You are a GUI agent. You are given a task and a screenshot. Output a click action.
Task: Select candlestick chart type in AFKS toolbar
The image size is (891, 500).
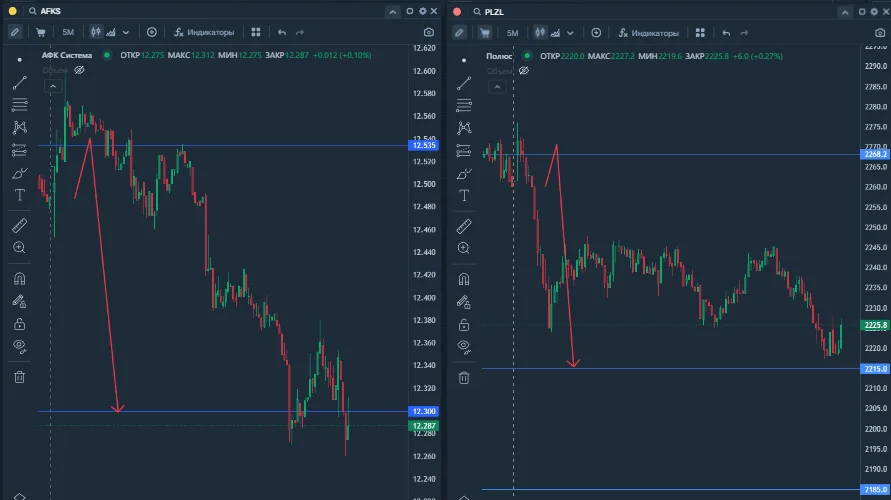click(x=95, y=32)
